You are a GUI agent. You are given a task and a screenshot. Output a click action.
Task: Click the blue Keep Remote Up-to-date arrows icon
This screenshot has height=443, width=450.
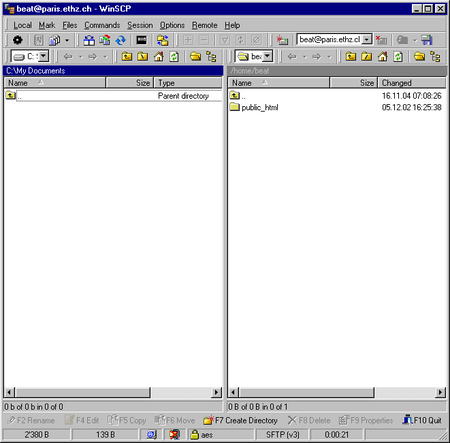coord(120,40)
